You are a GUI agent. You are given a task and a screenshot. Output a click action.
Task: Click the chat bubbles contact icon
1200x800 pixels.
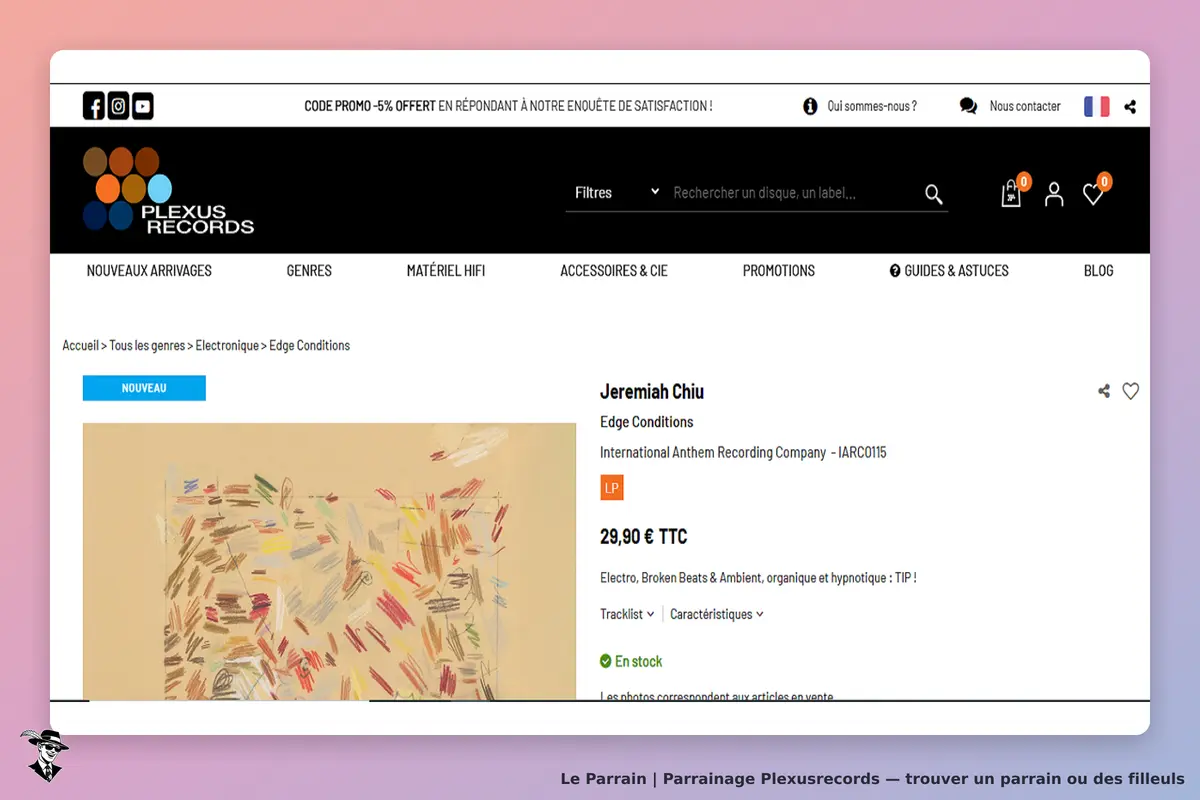[968, 106]
